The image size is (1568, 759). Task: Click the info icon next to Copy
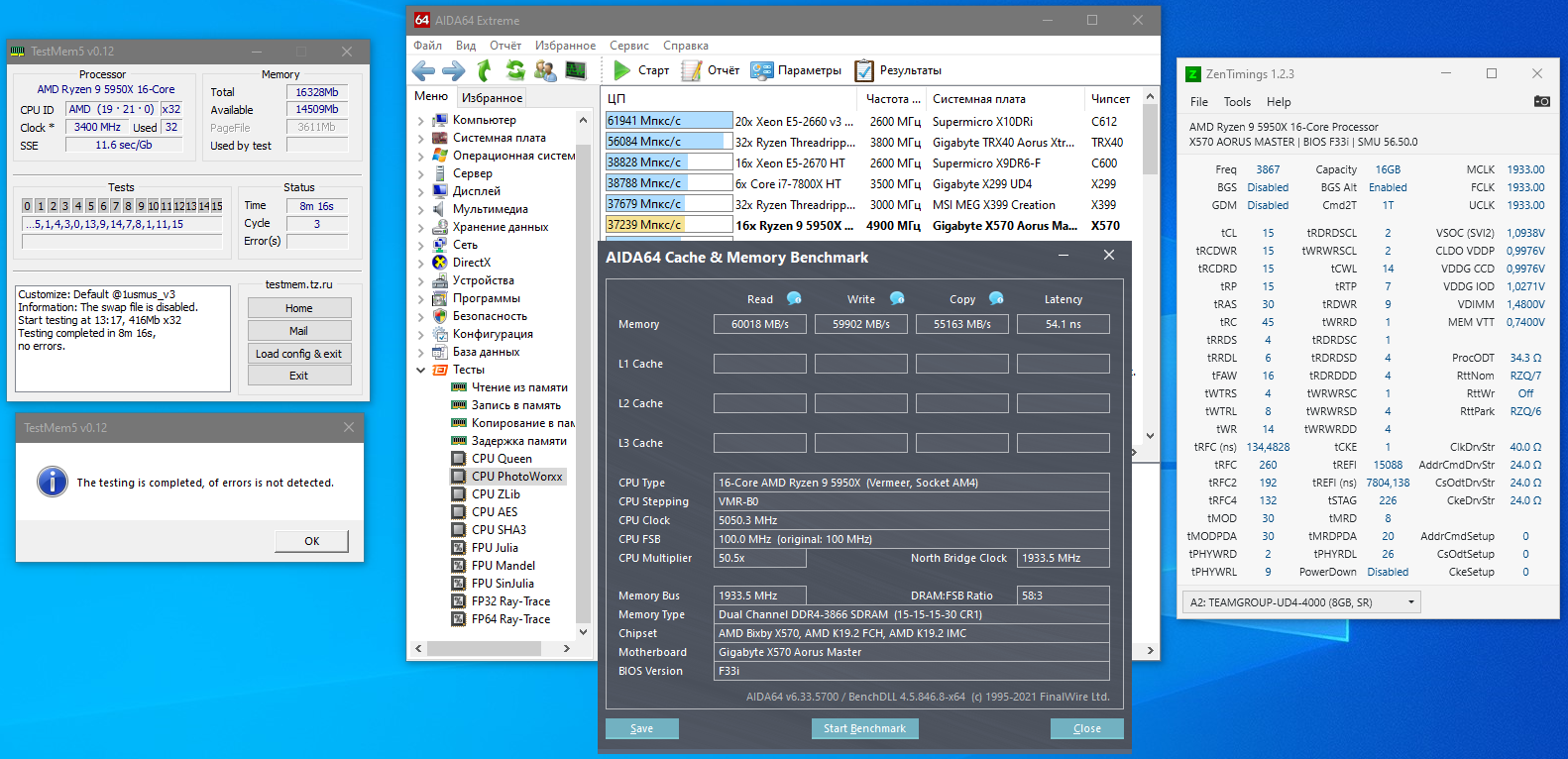pos(996,298)
